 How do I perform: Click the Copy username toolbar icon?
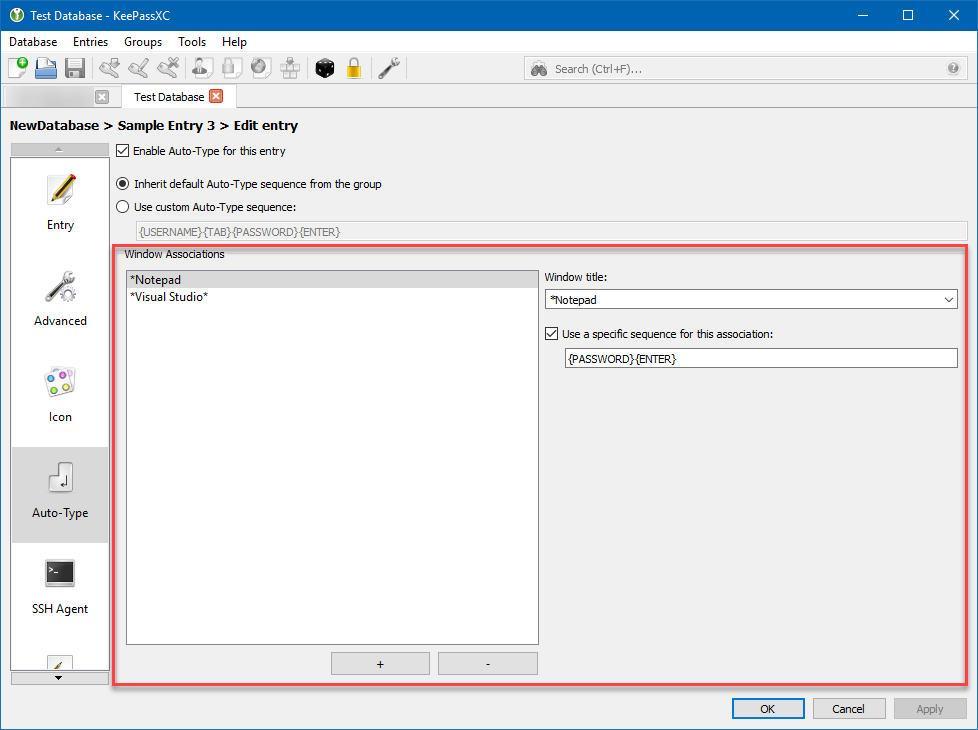click(201, 68)
